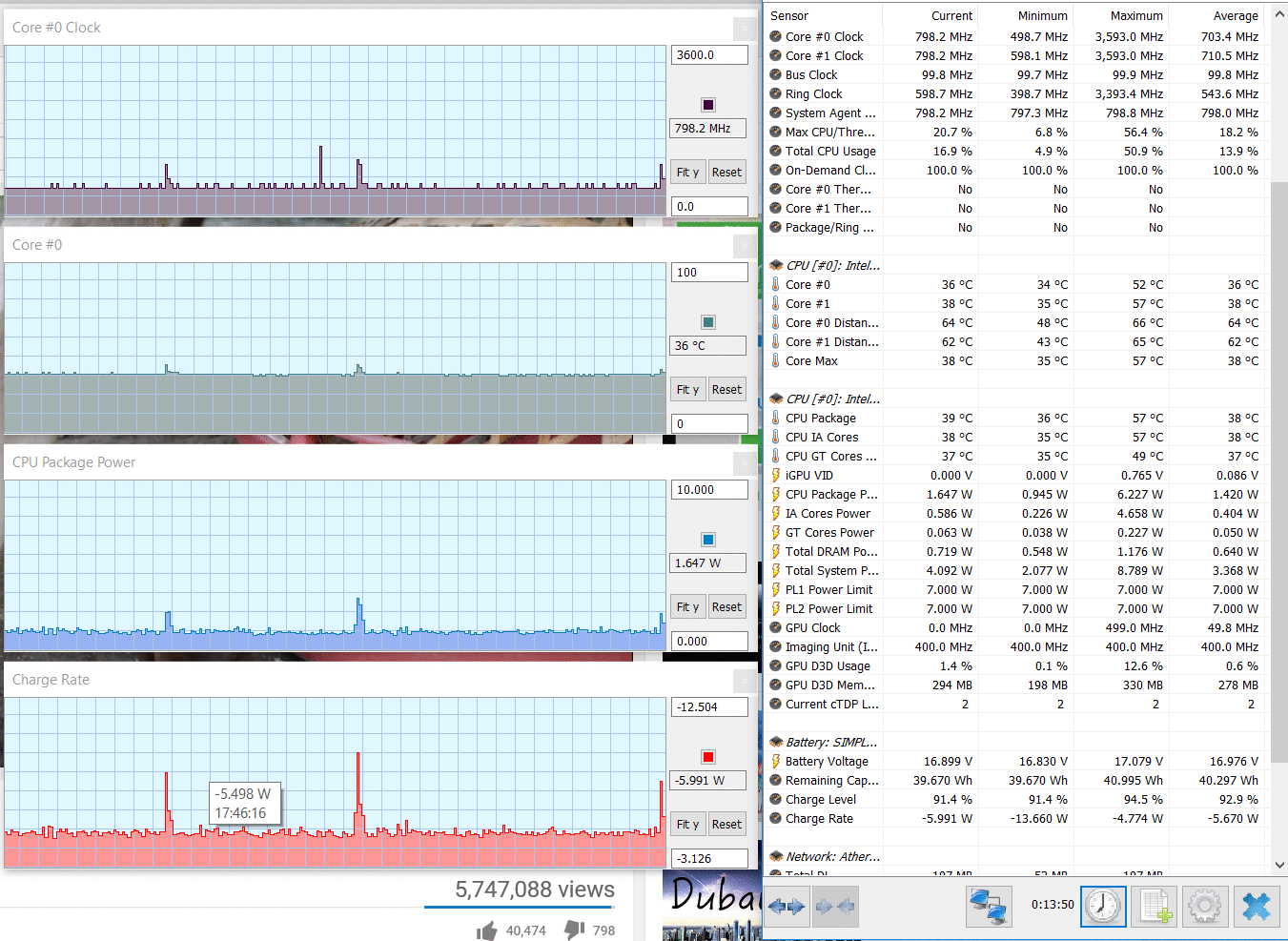
Task: Click the clock reset timer icon
Action: coord(1103,906)
